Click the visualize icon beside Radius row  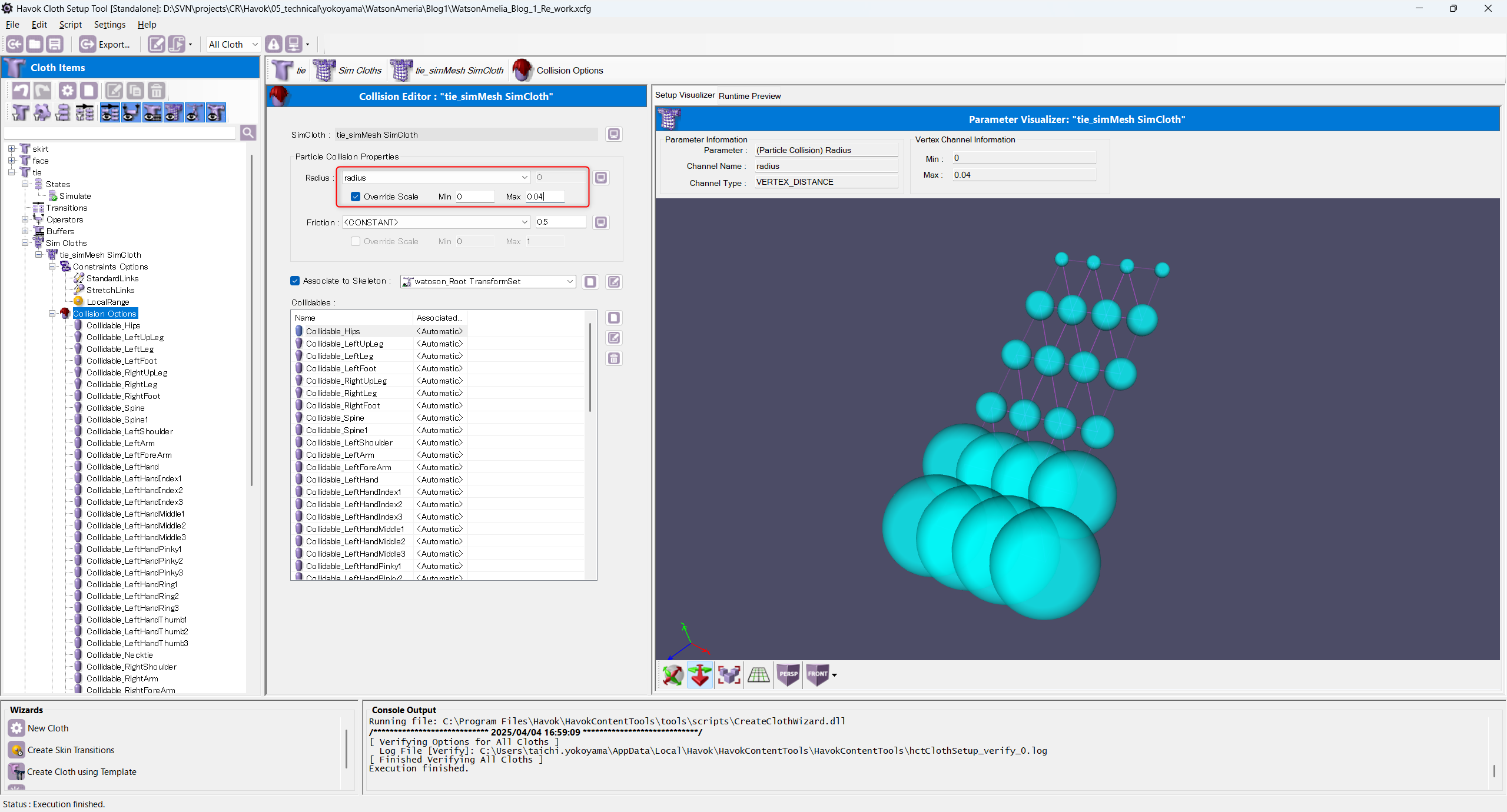(601, 178)
